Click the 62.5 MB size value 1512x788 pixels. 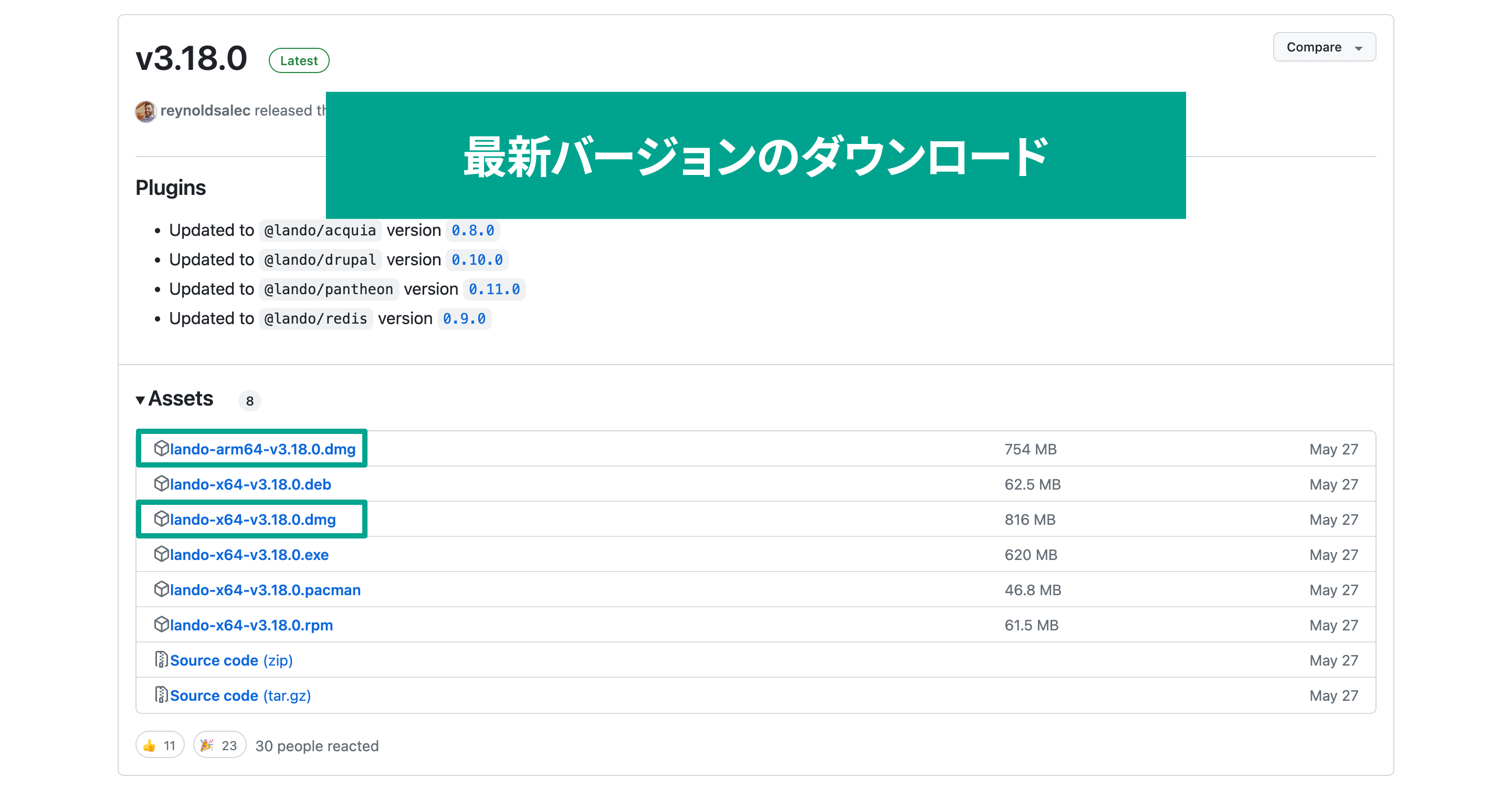tap(1033, 484)
